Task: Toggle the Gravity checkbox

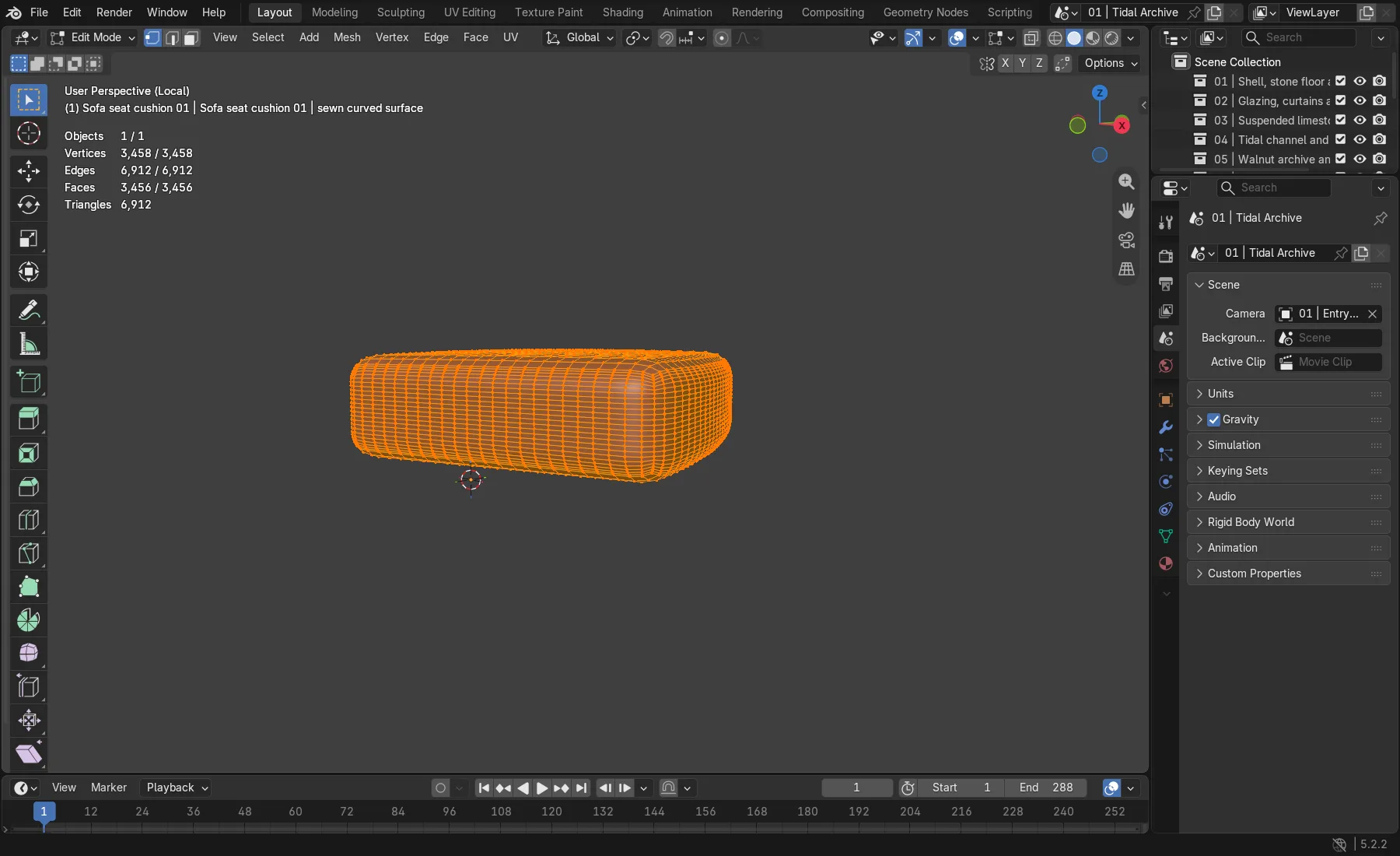Action: click(1214, 419)
